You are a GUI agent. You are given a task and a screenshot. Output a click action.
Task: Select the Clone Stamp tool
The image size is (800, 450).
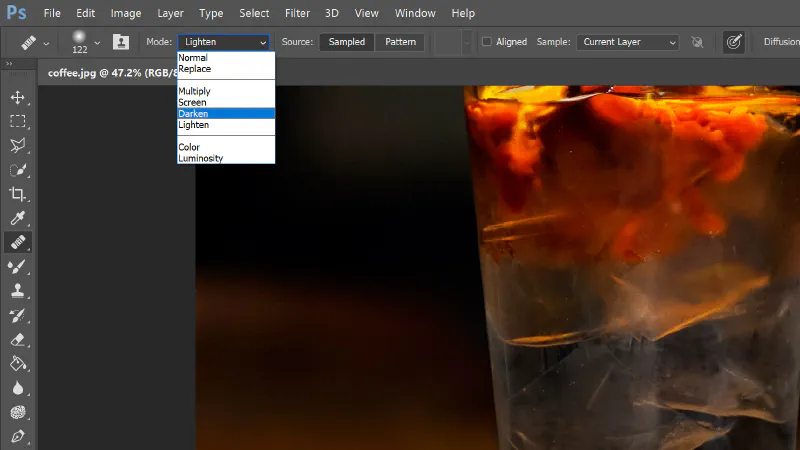pyautogui.click(x=17, y=291)
